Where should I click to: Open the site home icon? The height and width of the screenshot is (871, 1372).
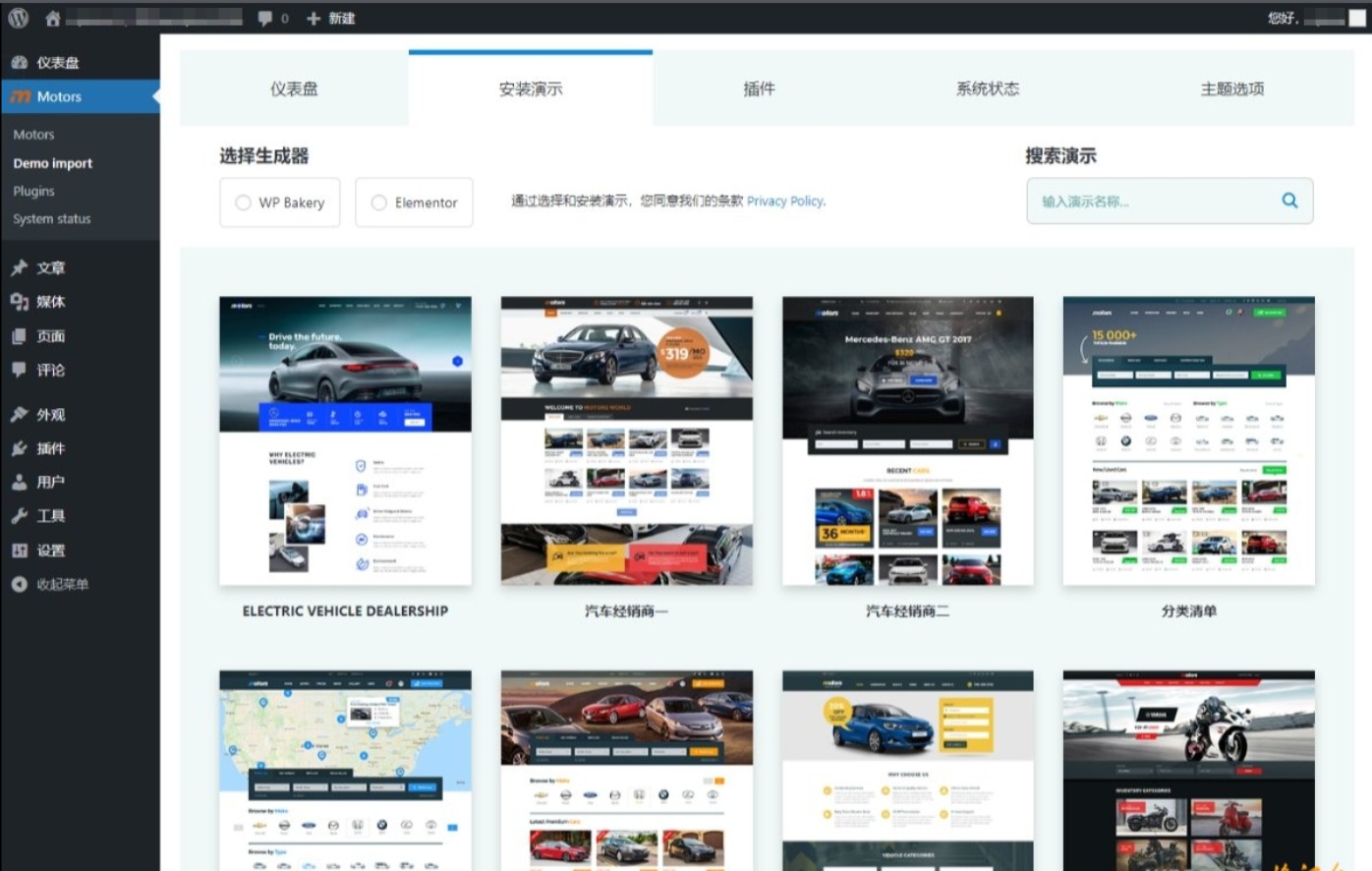tap(53, 18)
